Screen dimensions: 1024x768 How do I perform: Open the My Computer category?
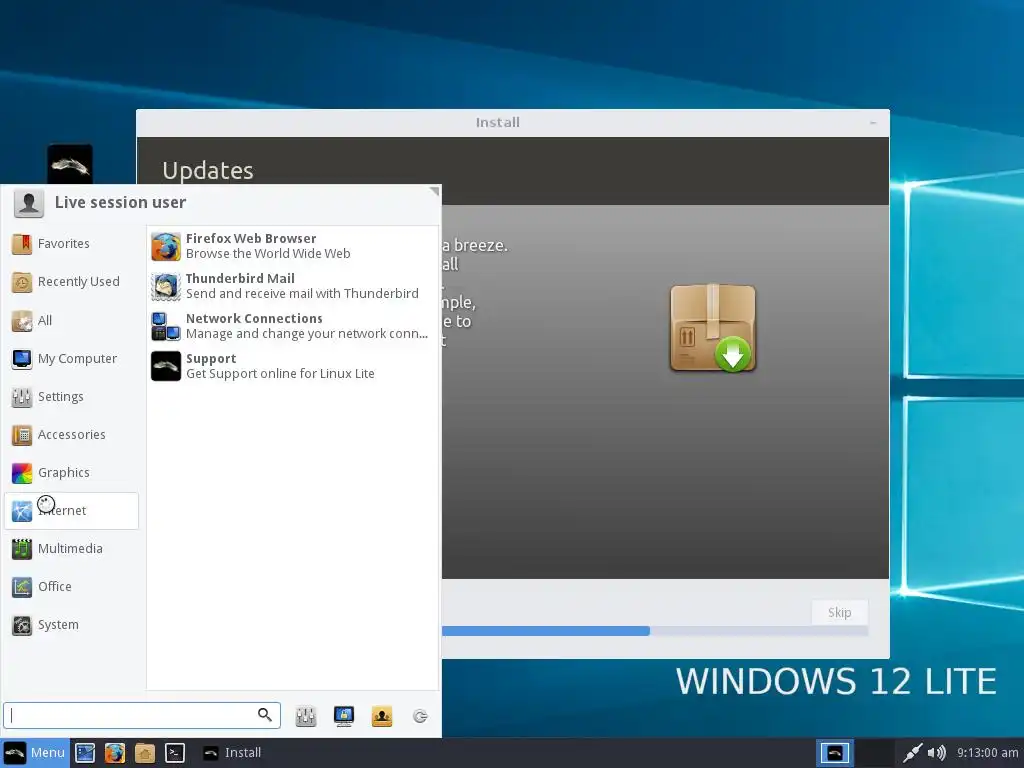click(71, 359)
